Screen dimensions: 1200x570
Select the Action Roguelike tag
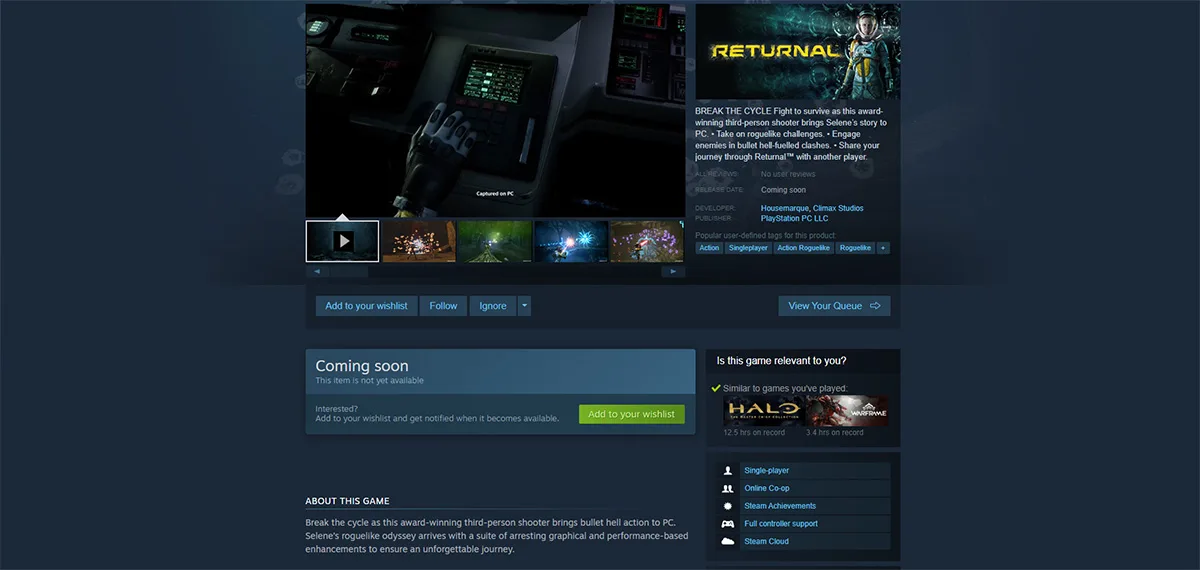[804, 247]
